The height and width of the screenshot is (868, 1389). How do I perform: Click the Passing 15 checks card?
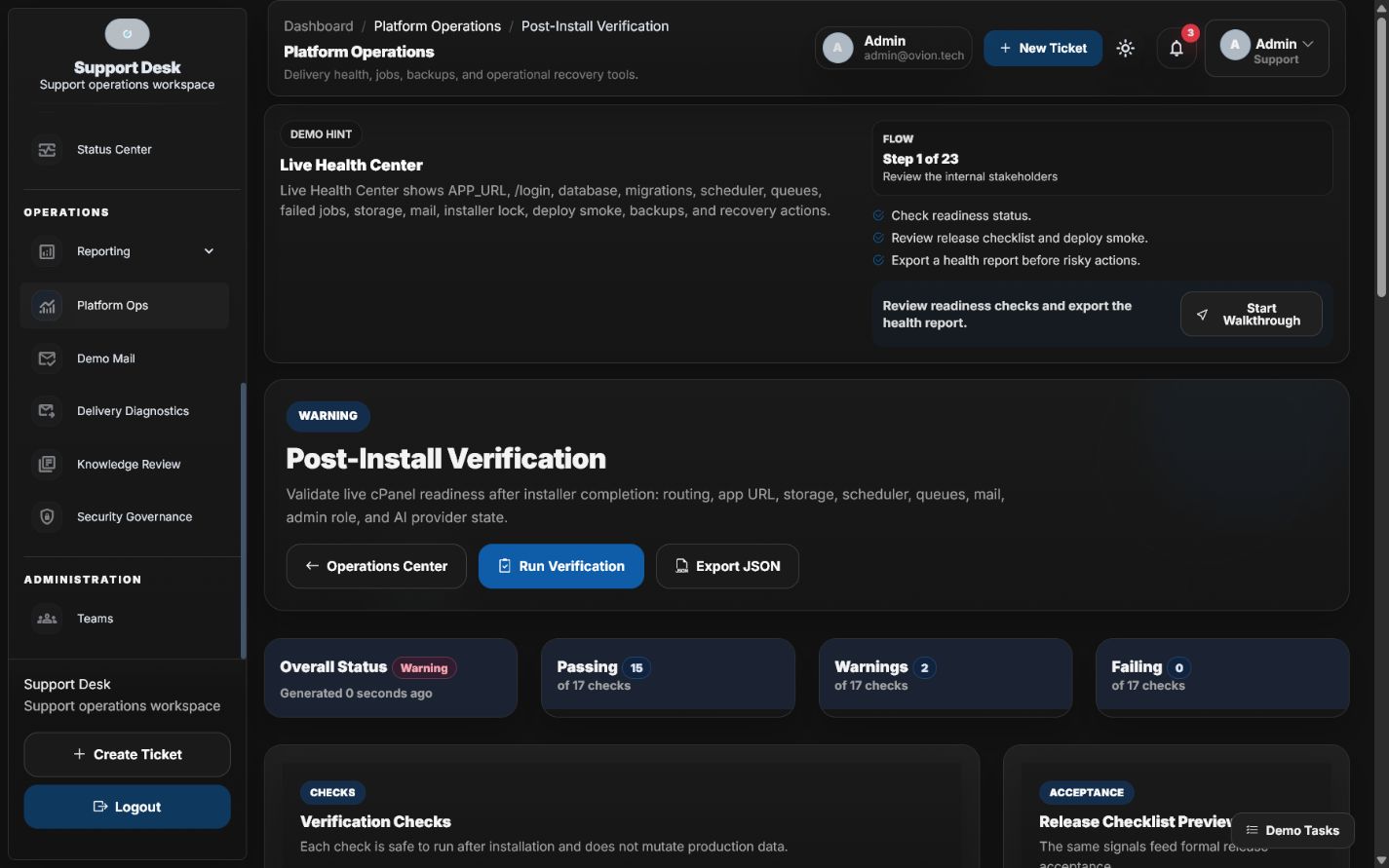tap(668, 678)
